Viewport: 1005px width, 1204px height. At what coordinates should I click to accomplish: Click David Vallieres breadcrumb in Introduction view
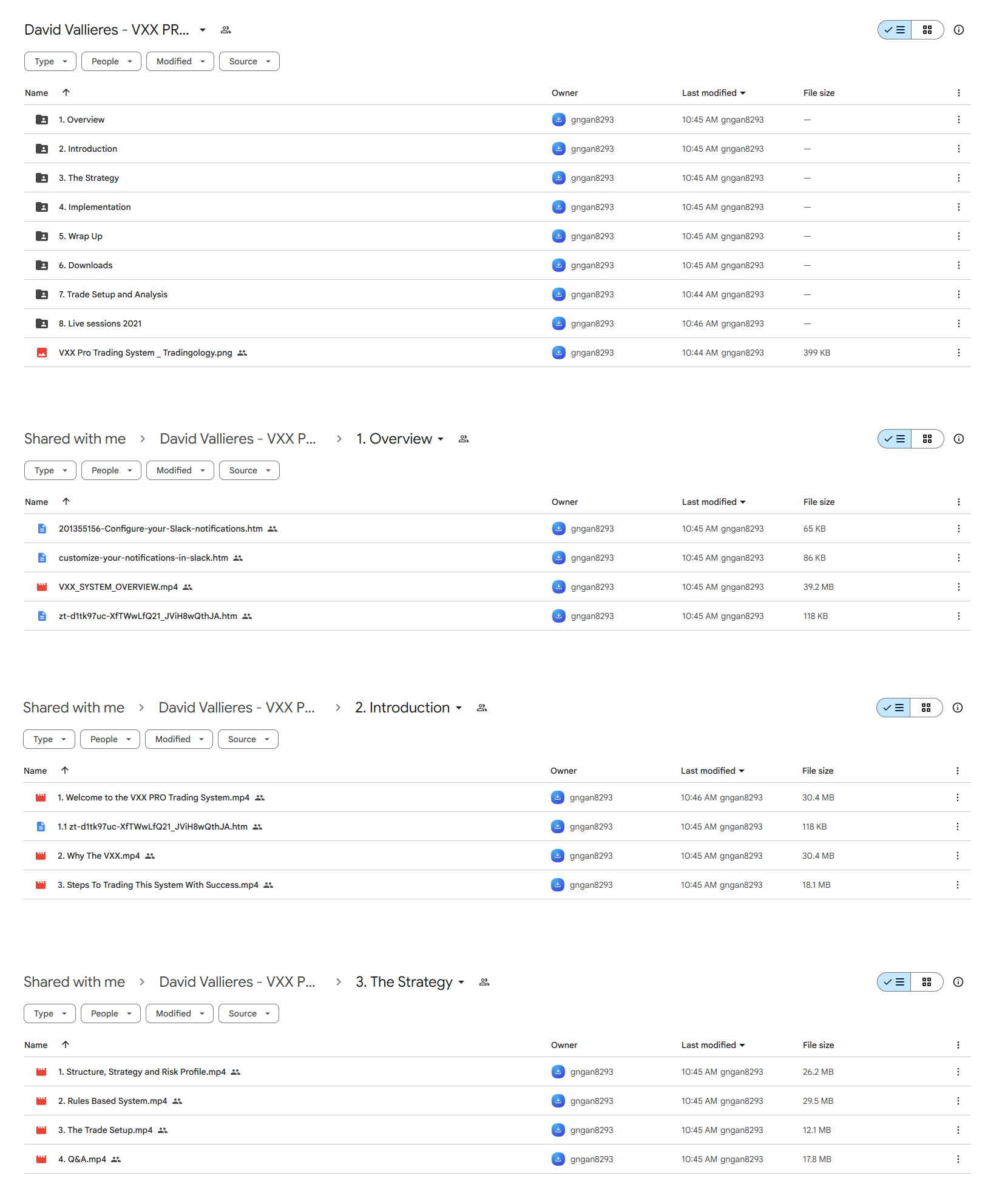pyautogui.click(x=237, y=708)
